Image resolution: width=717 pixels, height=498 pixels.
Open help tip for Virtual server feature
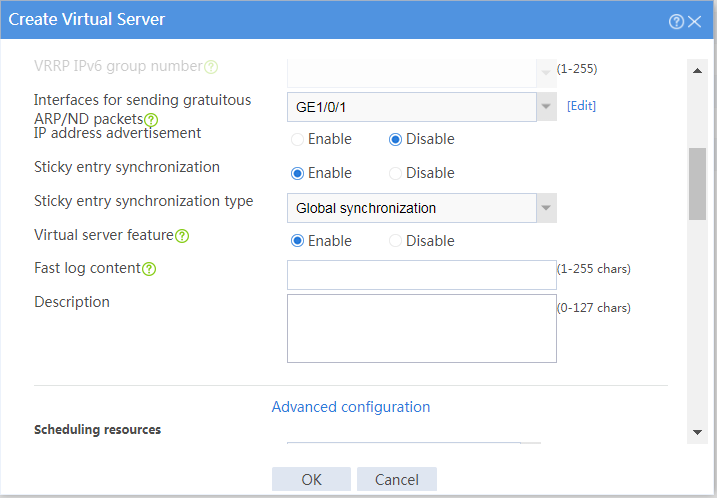pos(182,236)
